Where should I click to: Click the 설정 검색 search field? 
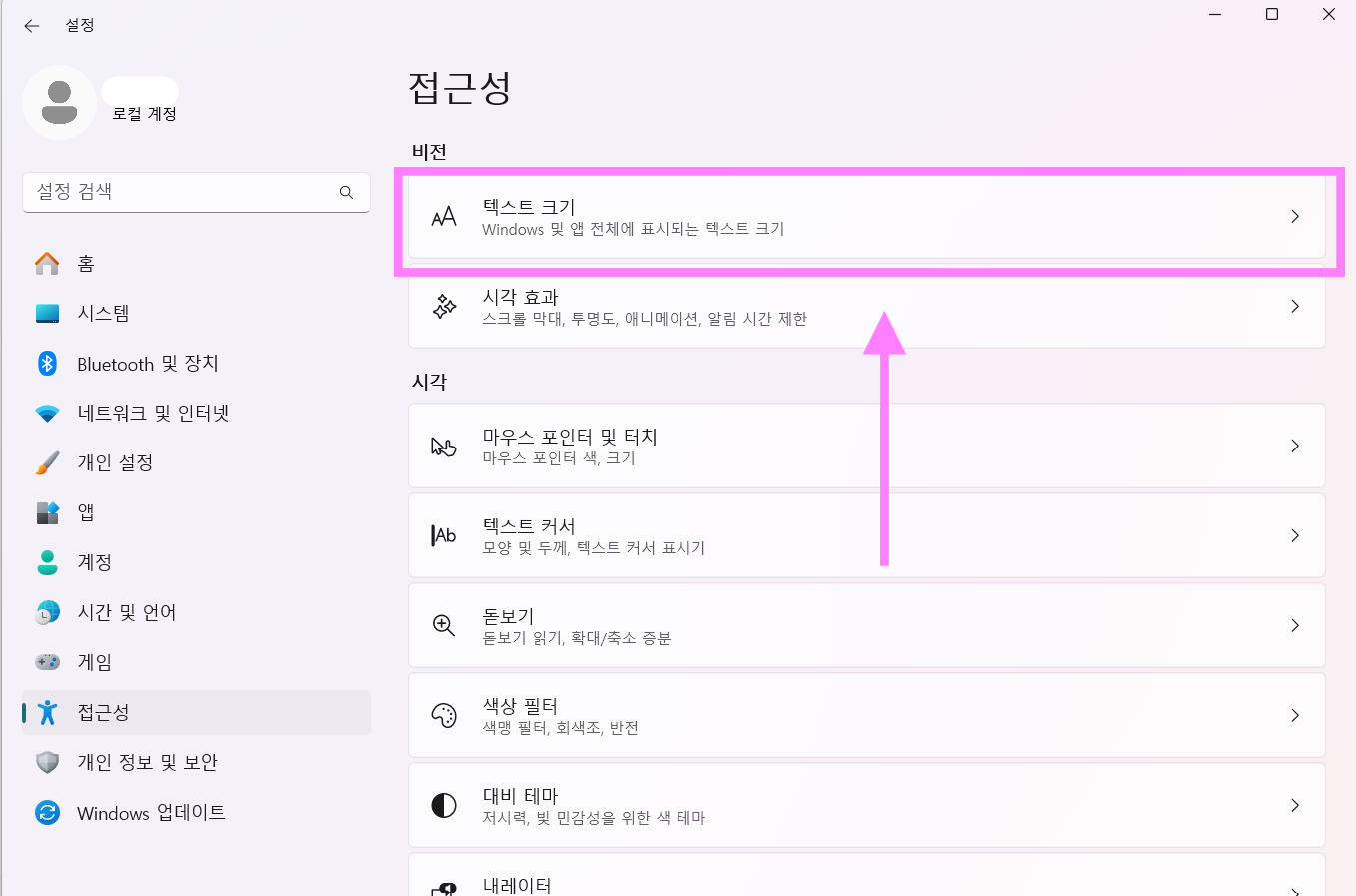pyautogui.click(x=196, y=192)
